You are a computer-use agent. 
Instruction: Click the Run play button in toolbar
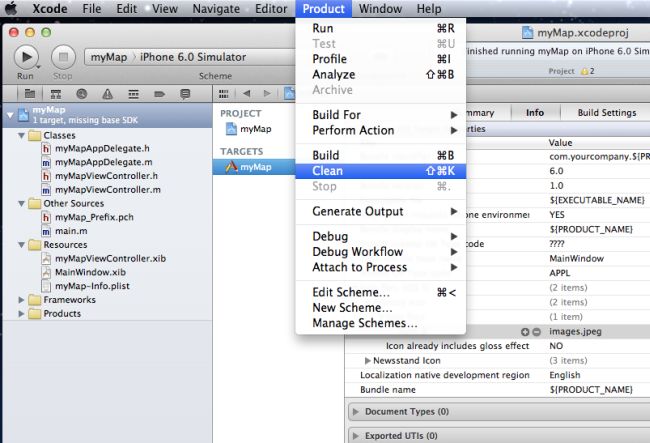click(x=26, y=57)
